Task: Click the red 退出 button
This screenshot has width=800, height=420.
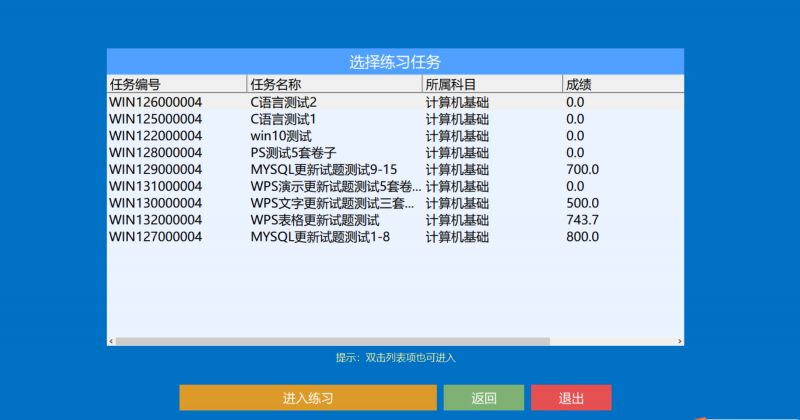Action: tap(571, 398)
